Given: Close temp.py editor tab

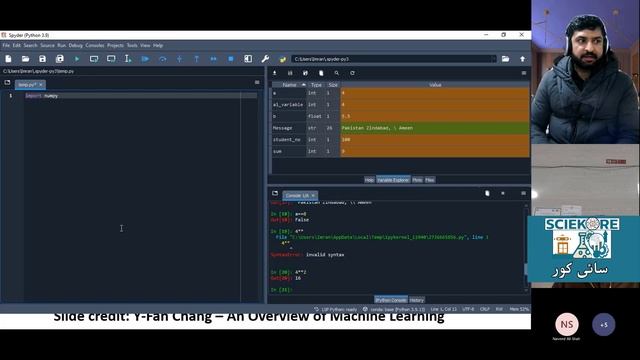Looking at the screenshot, I should [x=41, y=85].
